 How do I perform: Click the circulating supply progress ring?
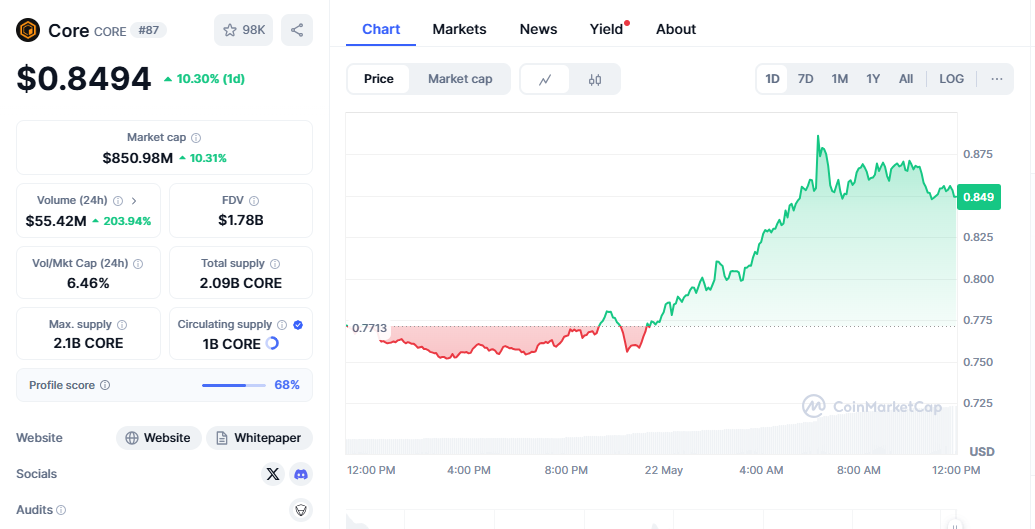[272, 343]
